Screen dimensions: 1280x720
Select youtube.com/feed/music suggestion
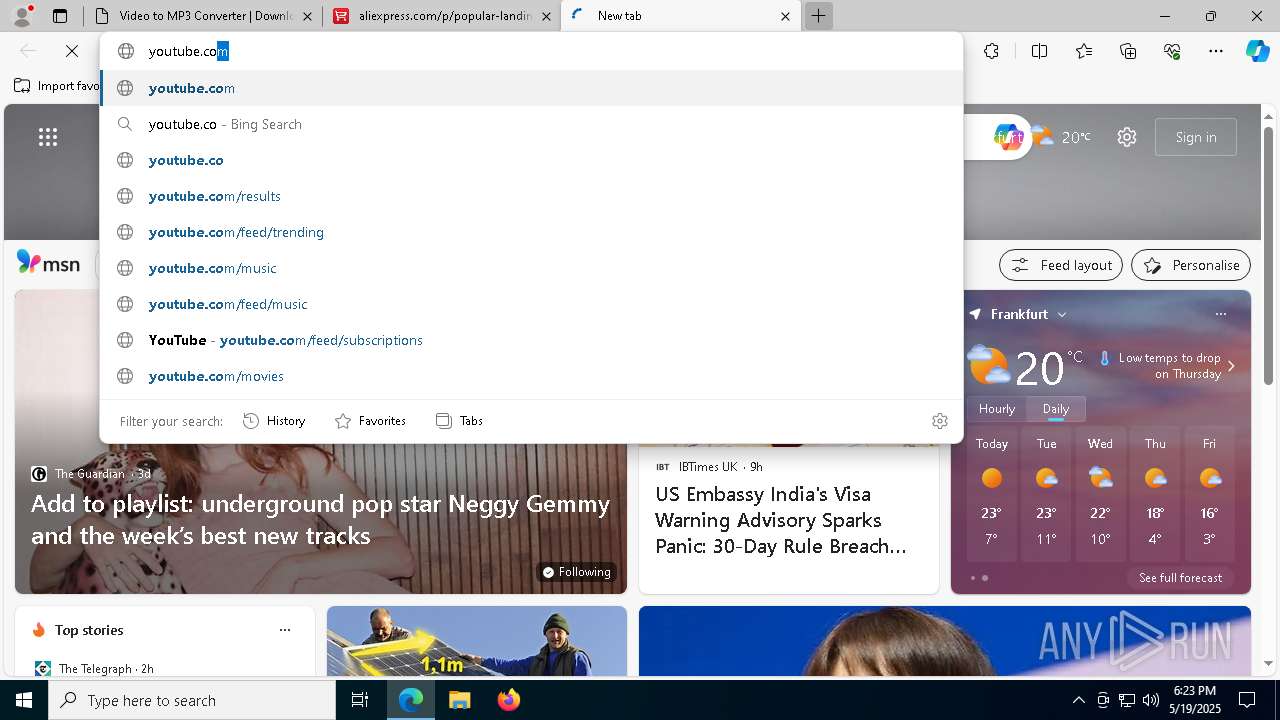tap(531, 304)
